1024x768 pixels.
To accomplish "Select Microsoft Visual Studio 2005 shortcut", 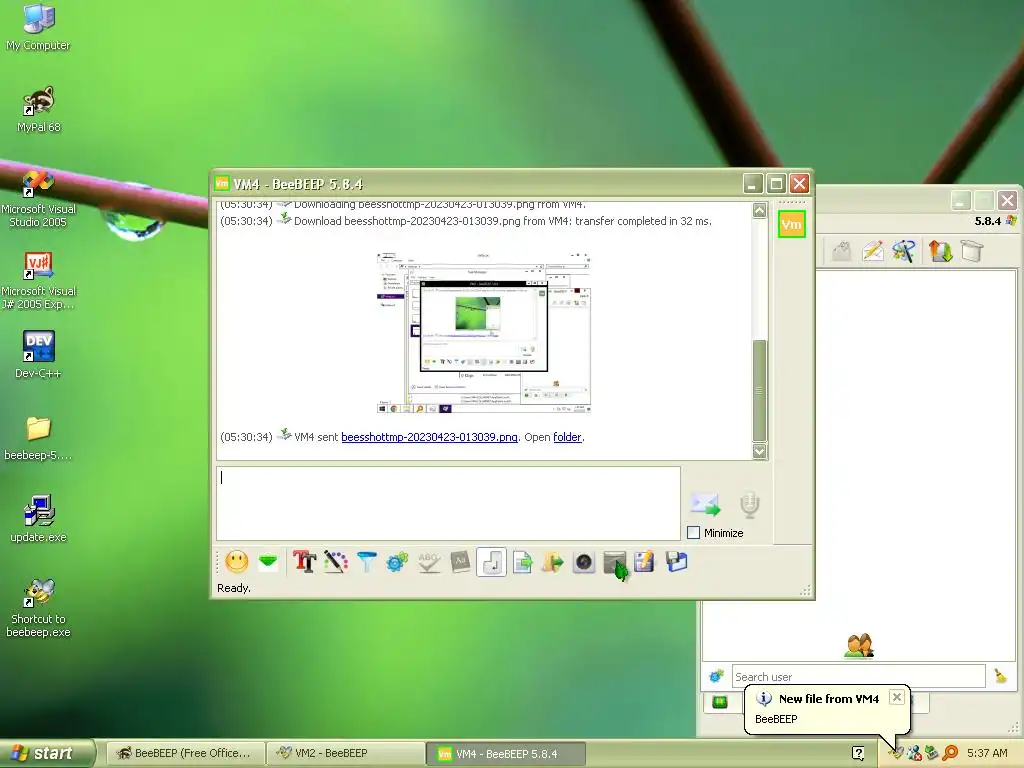I will tap(39, 199).
